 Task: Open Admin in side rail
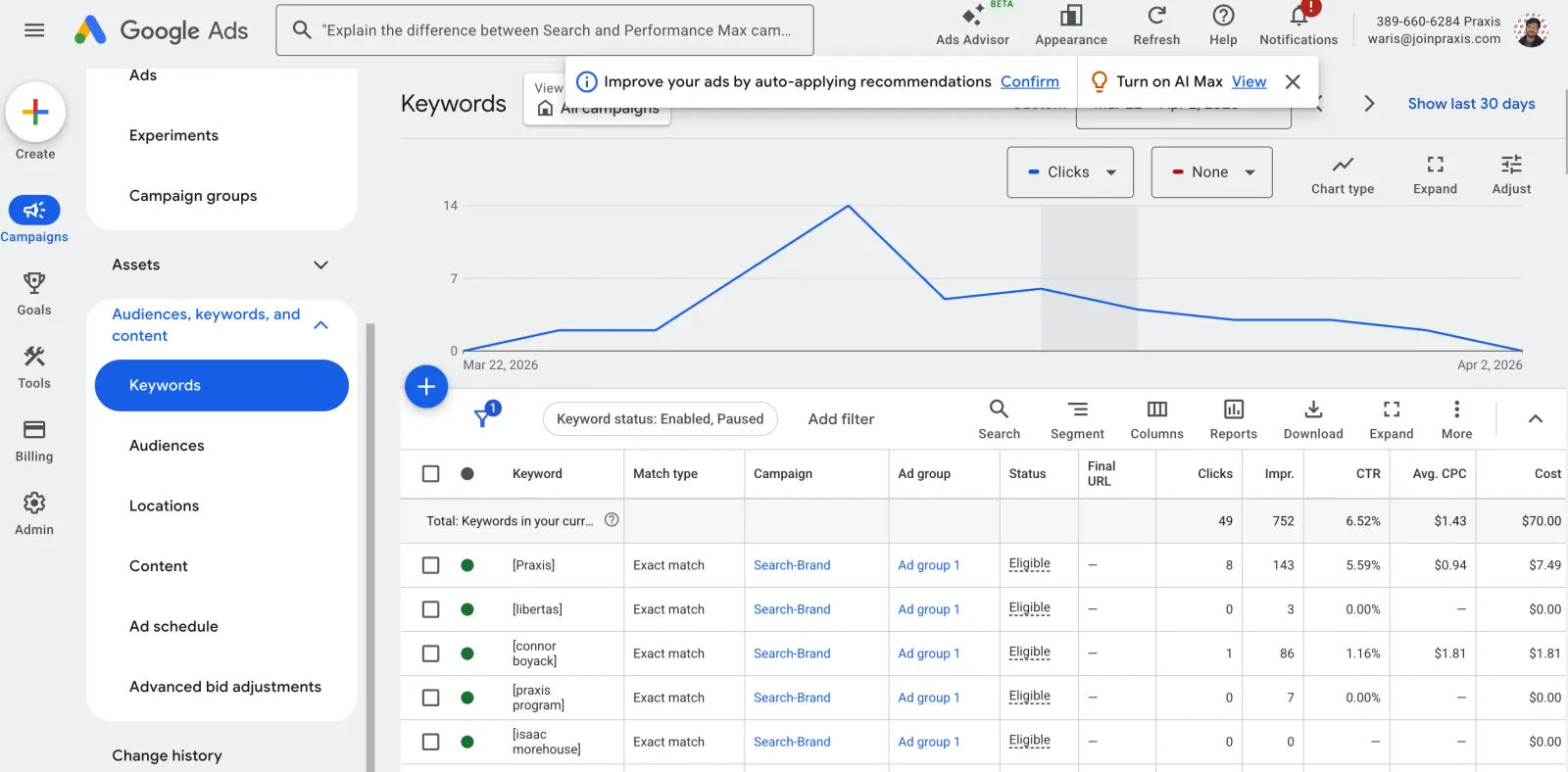pyautogui.click(x=34, y=513)
